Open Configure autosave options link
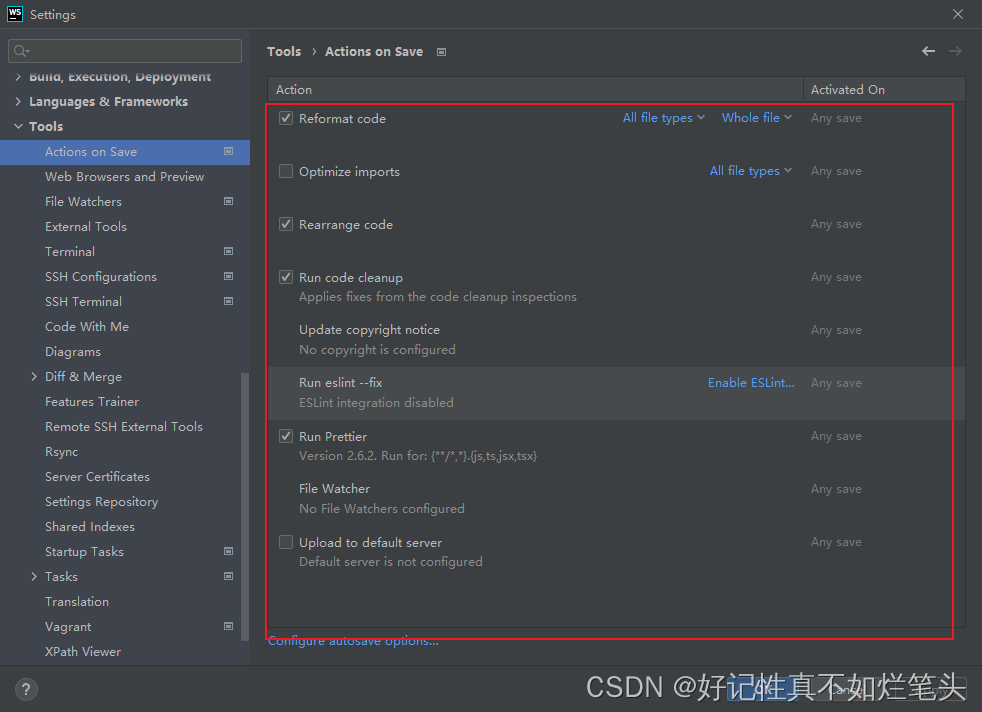 353,641
